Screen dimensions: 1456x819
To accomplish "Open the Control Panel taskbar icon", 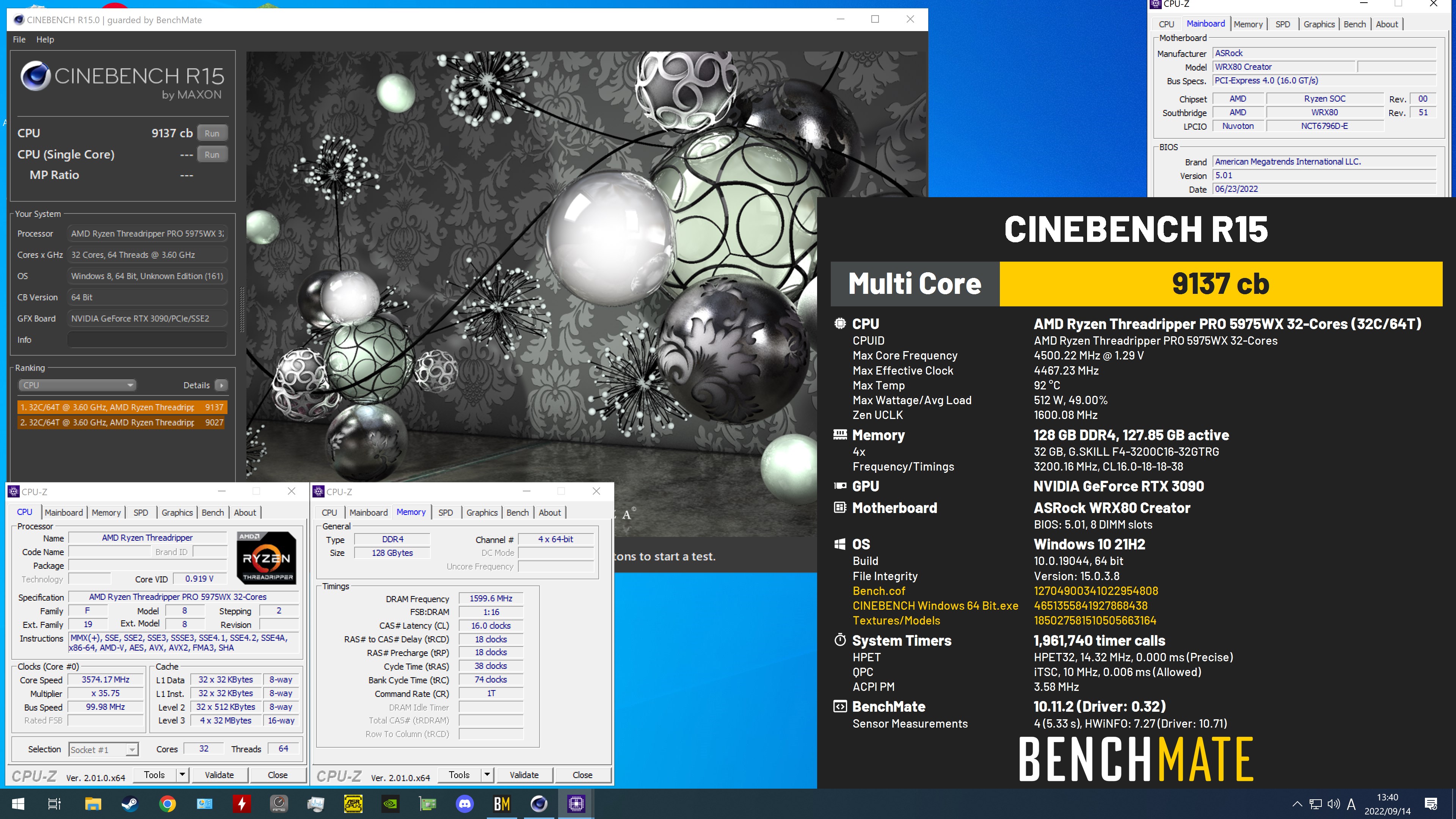I will pyautogui.click(x=205, y=804).
